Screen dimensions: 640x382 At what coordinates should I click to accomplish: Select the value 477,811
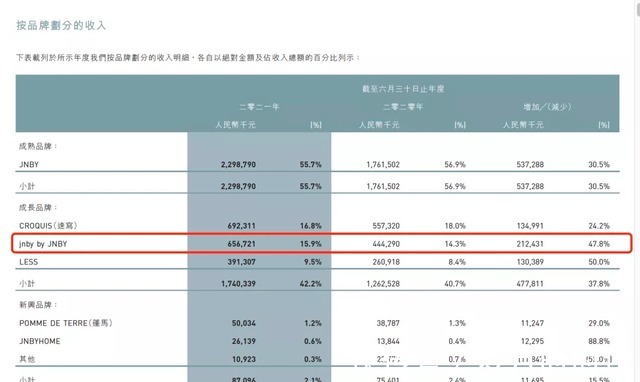point(530,284)
